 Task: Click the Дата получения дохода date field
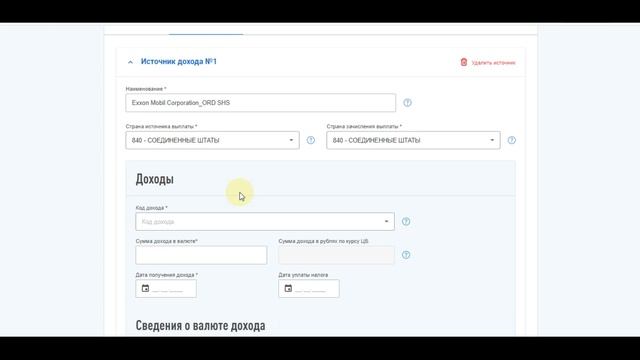coord(166,289)
